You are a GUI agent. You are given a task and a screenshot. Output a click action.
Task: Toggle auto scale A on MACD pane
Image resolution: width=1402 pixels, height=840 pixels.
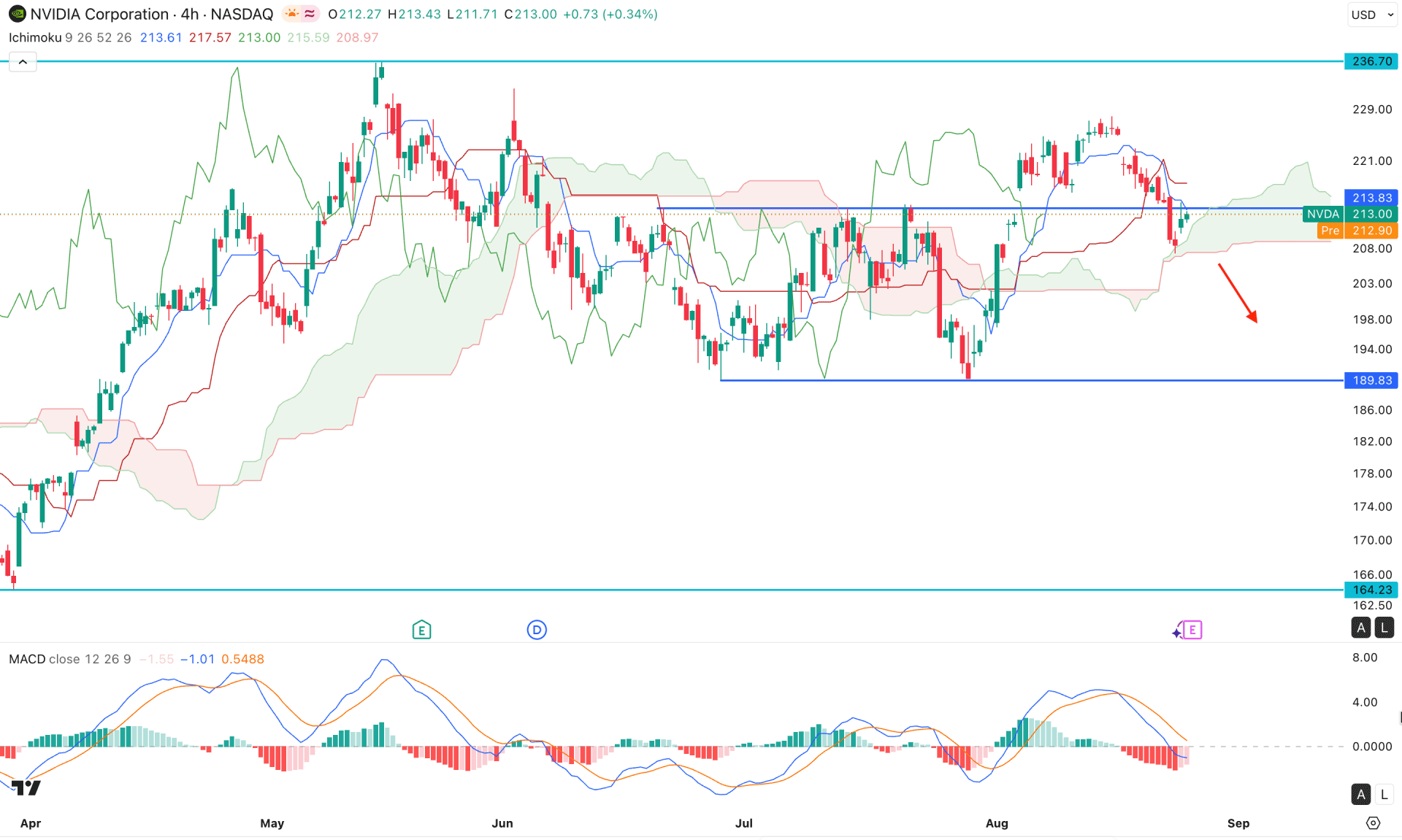(1360, 795)
